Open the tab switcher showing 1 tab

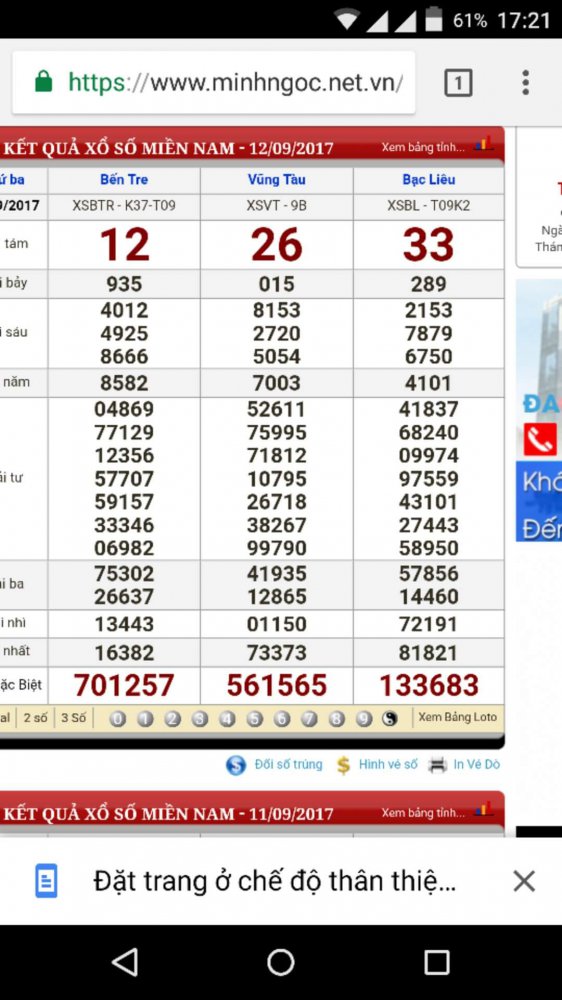coord(457,83)
